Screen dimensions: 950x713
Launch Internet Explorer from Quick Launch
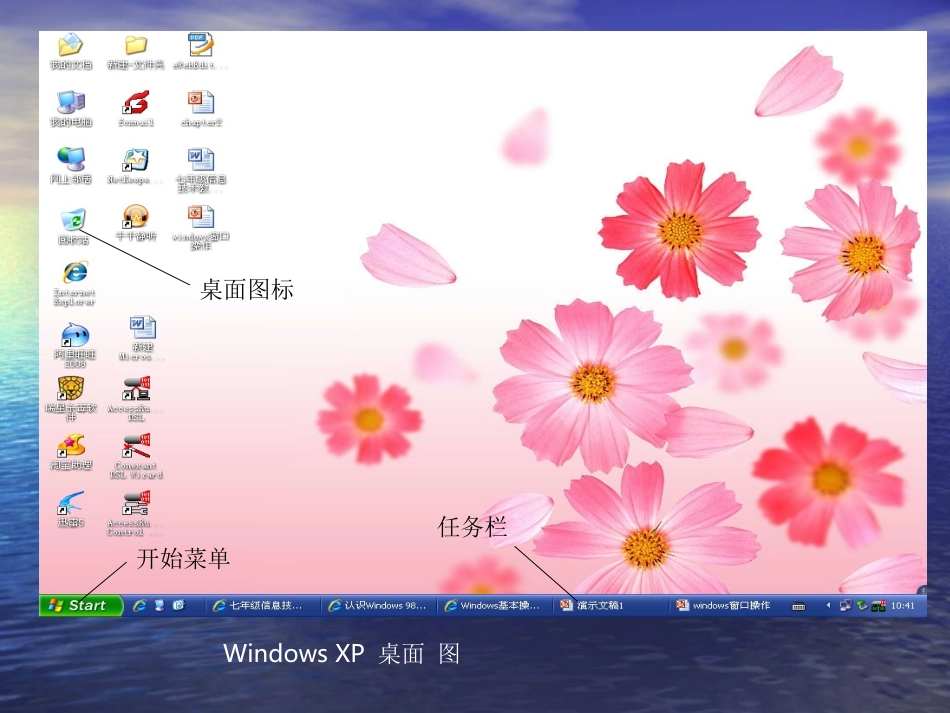point(140,605)
